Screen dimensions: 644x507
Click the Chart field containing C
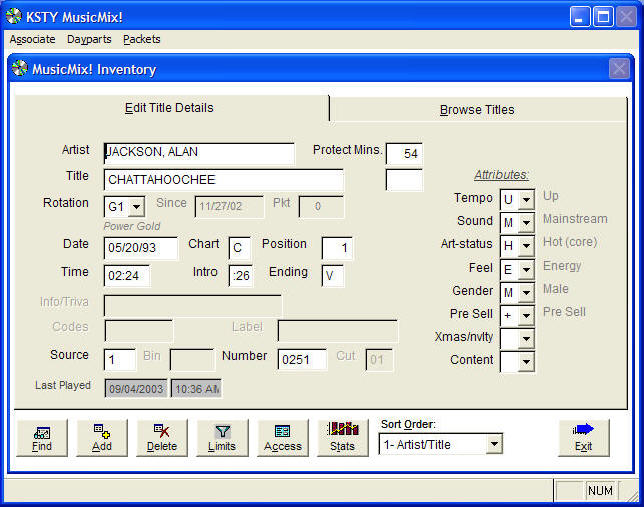(239, 248)
